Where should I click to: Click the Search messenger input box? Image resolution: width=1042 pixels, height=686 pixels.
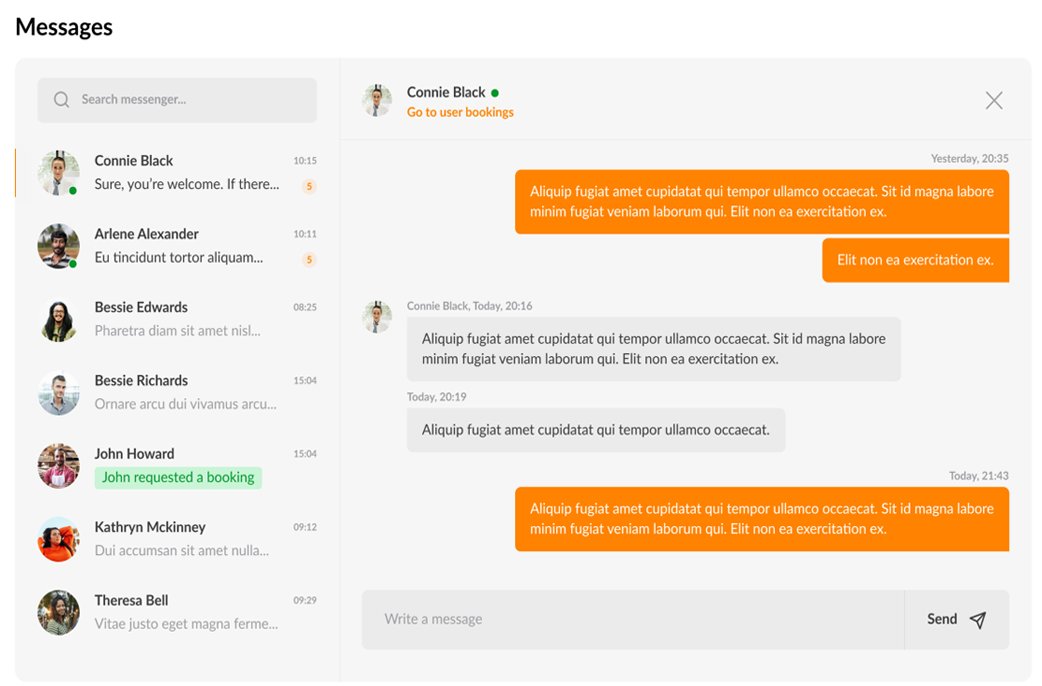[190, 100]
